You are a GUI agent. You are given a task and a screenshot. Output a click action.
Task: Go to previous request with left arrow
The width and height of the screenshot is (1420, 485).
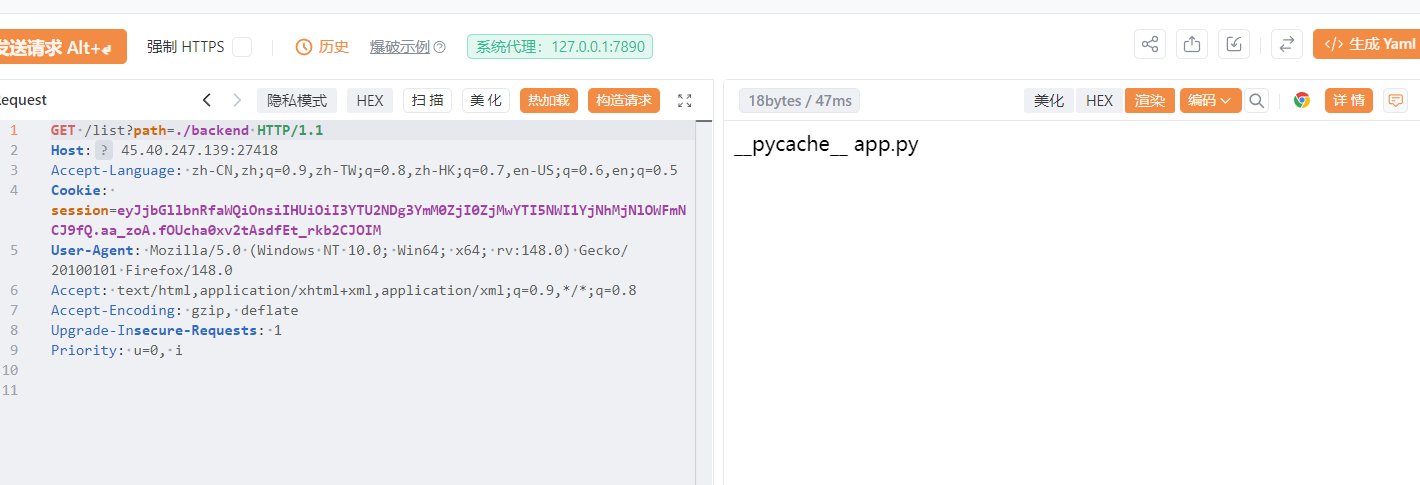click(x=207, y=100)
